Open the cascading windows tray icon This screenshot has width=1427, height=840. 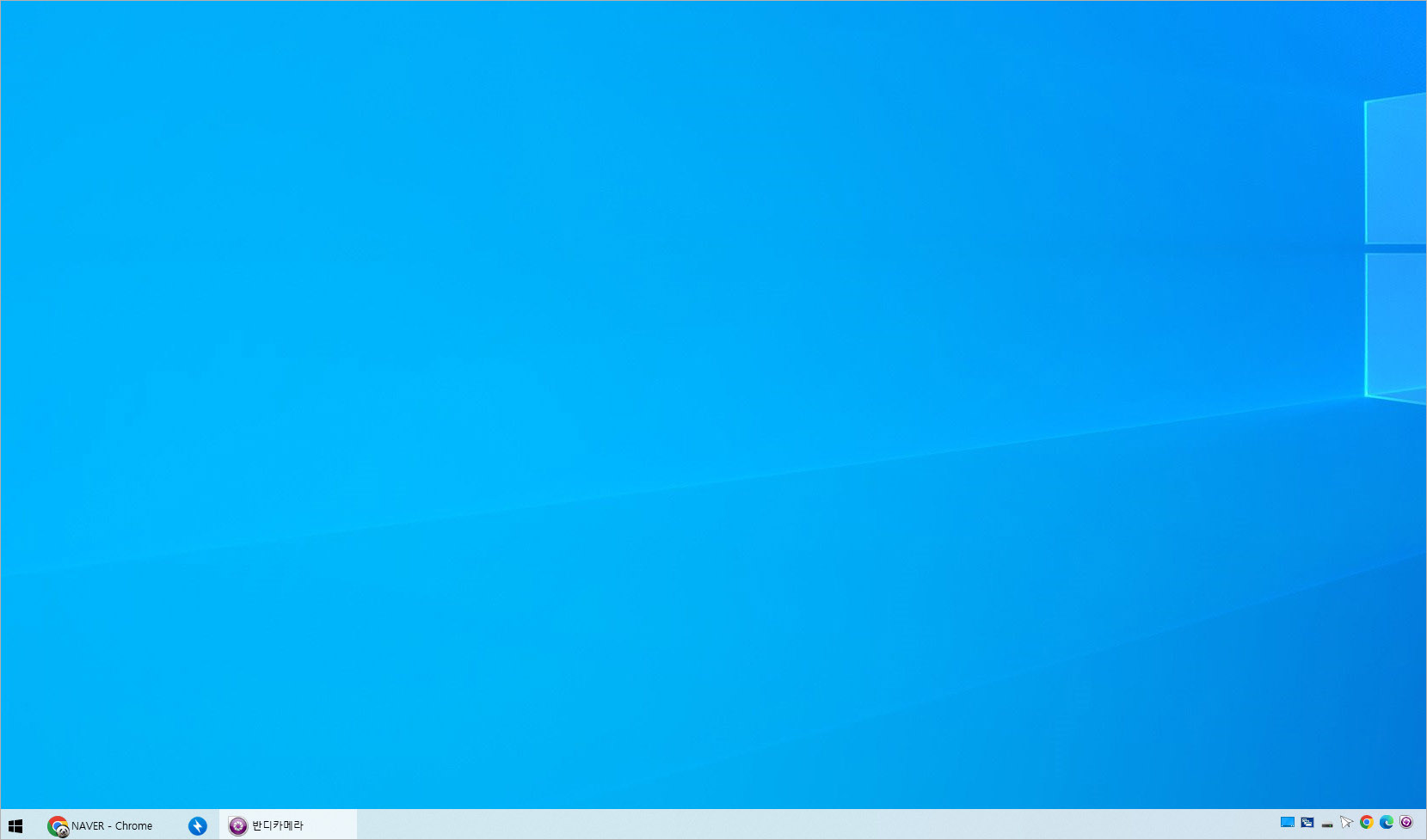pos(1307,823)
